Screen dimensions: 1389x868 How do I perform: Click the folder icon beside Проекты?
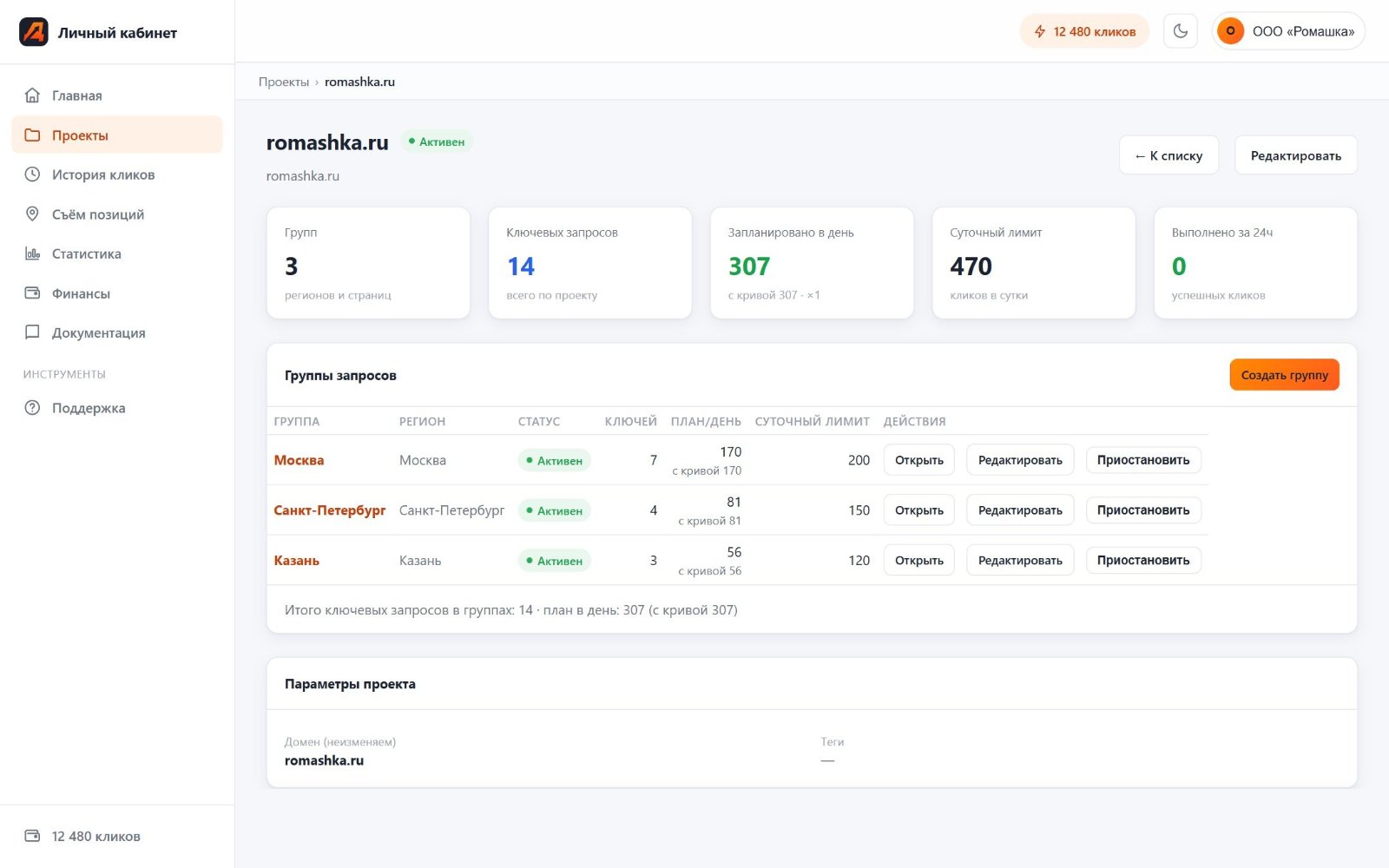[x=32, y=135]
